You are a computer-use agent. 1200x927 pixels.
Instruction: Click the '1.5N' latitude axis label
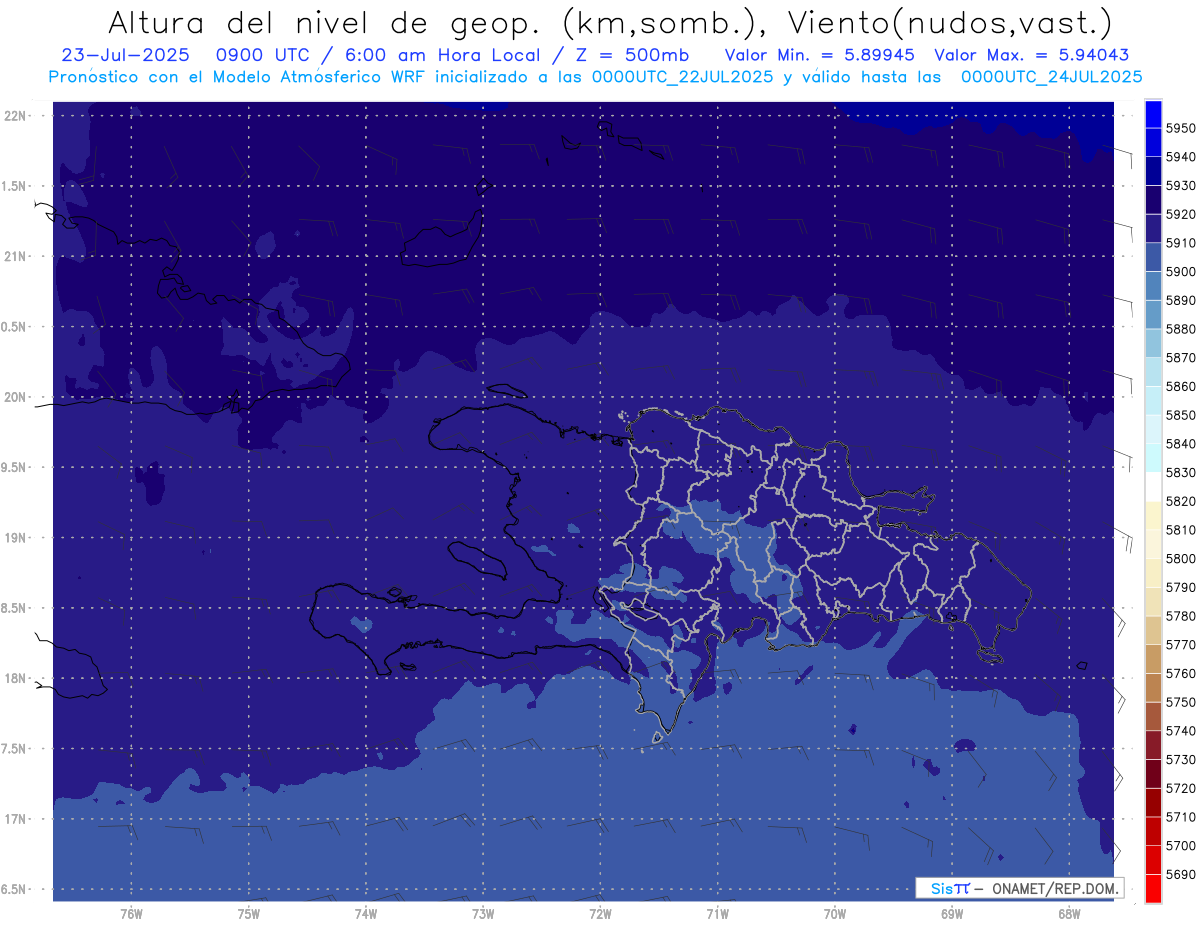click(15, 186)
